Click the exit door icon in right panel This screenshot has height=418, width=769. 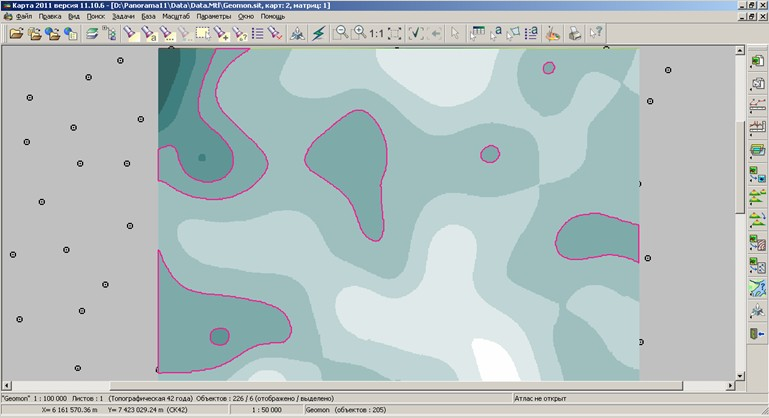tap(757, 334)
